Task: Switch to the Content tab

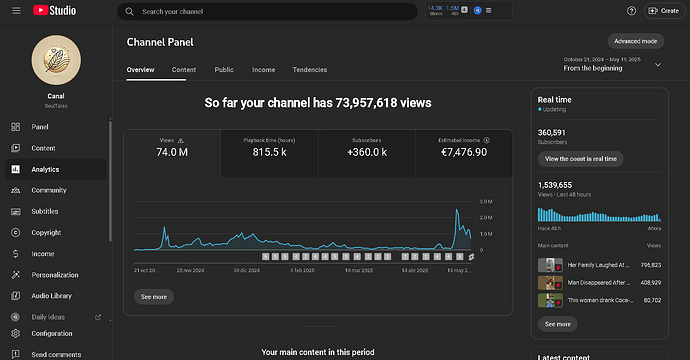Action: (184, 70)
